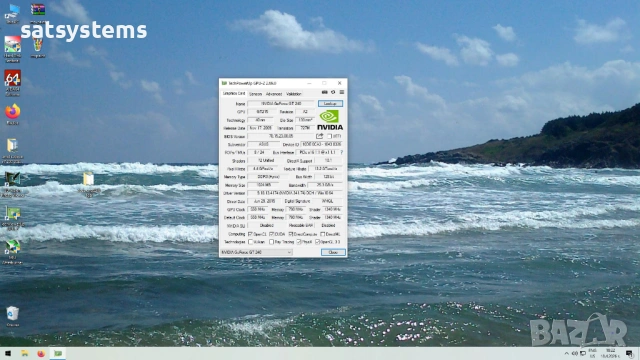Open the GPU-Z hamburger menu
Viewport: 640px width, 360px height.
[x=342, y=92]
